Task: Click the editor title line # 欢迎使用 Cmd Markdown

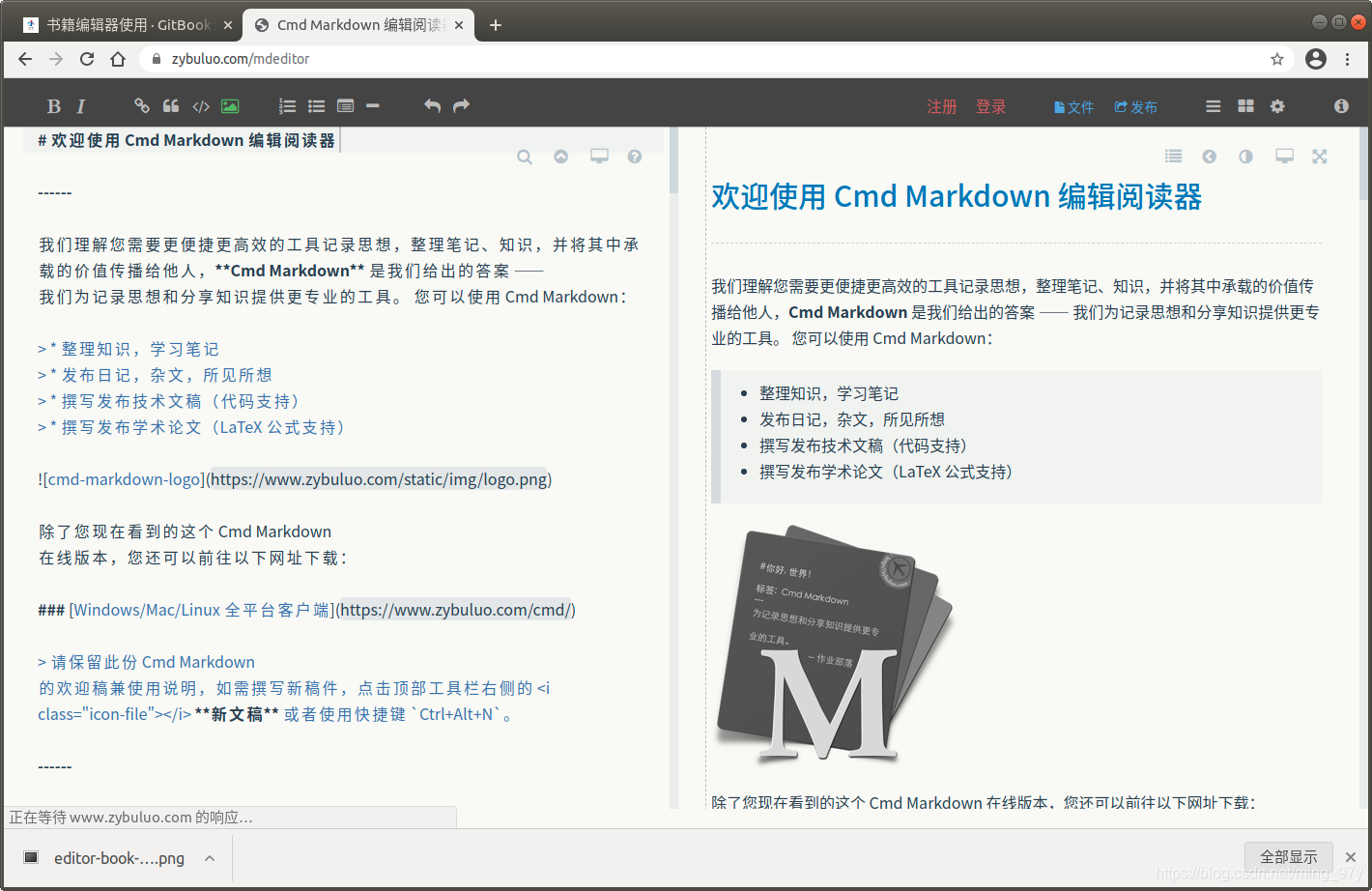Action: tap(186, 140)
